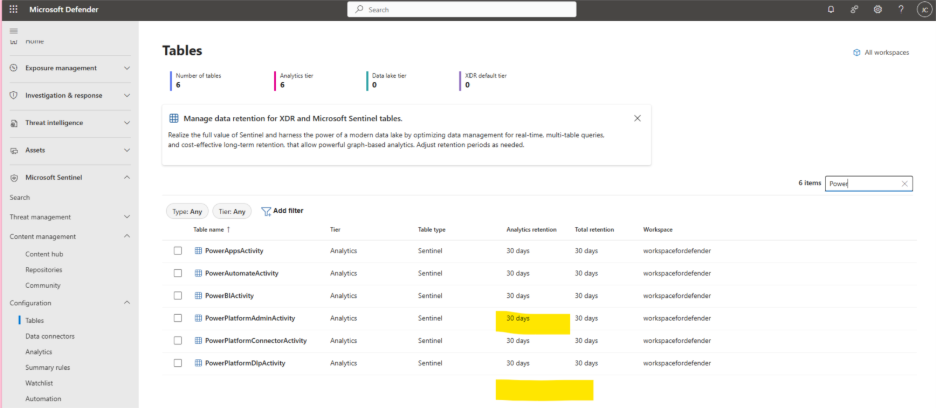936x408 pixels.
Task: Open Search under Microsoft Sentinel
Action: [20, 198]
